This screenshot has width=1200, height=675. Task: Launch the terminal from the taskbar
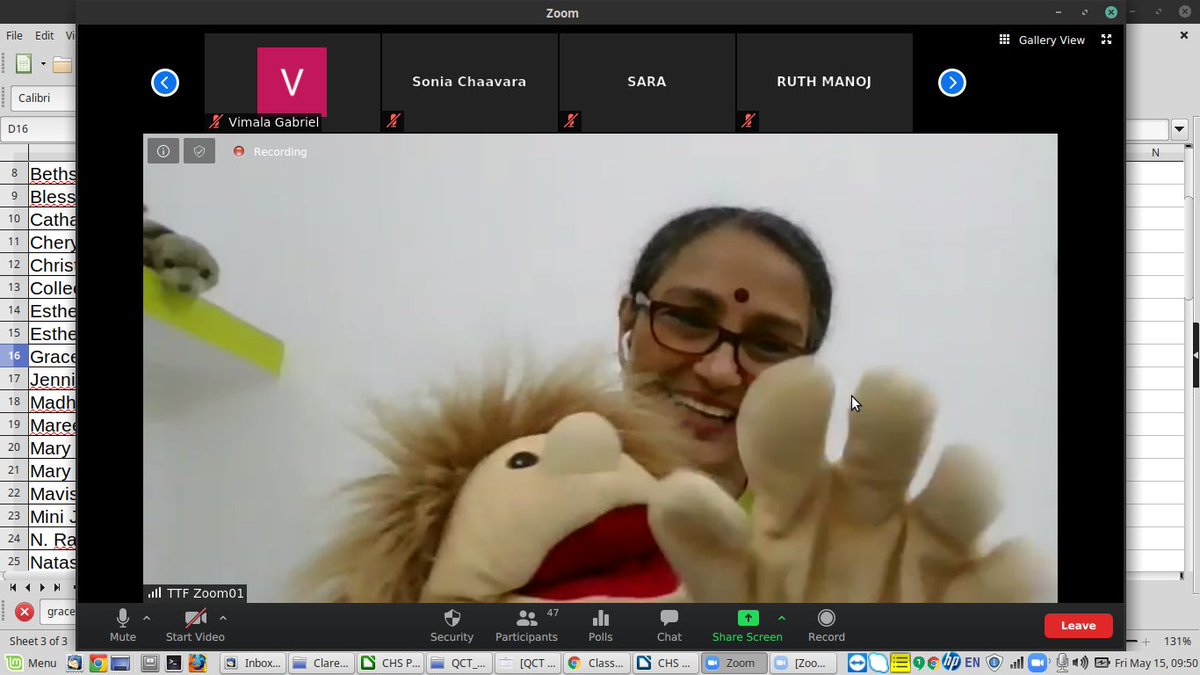tap(174, 662)
